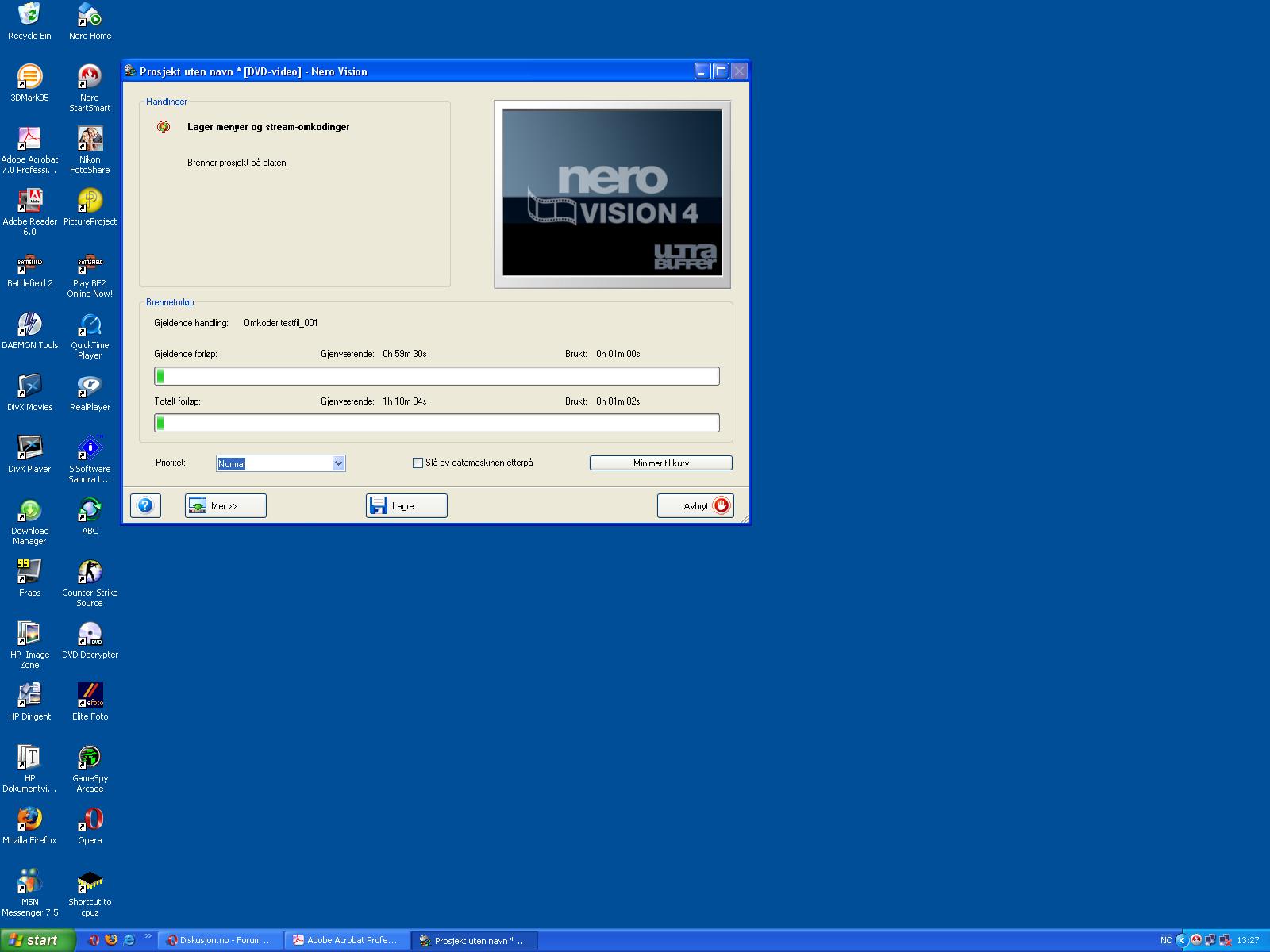Click the NC language indicator in taskbar
The height and width of the screenshot is (952, 1270).
[x=1165, y=940]
